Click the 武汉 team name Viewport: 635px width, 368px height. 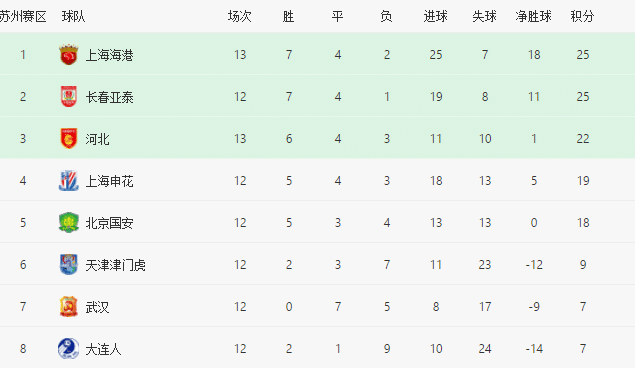97,307
